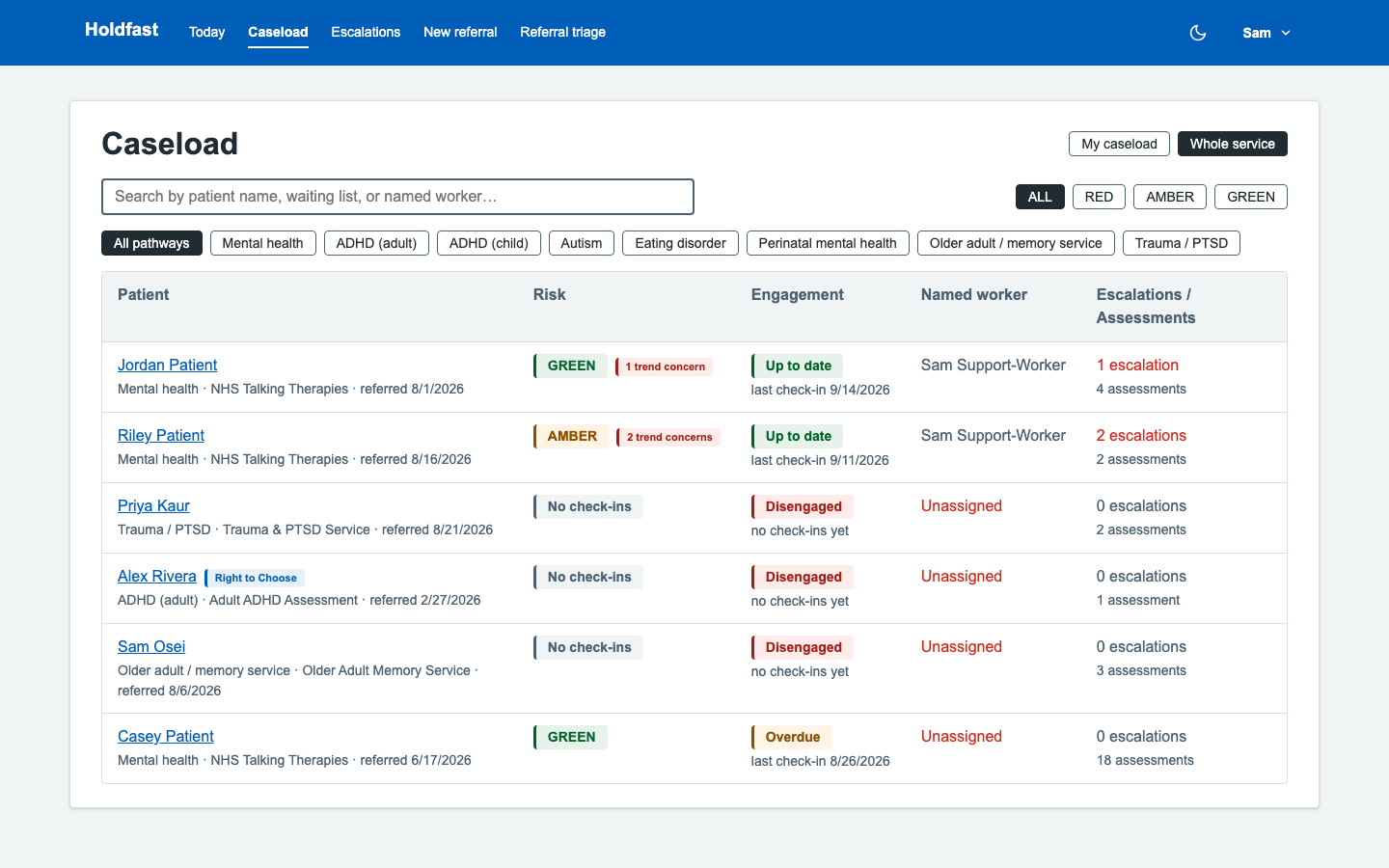Screen dimensions: 1389x868
Task: Click Casey Patient's GREEN risk badge
Action: point(571,737)
